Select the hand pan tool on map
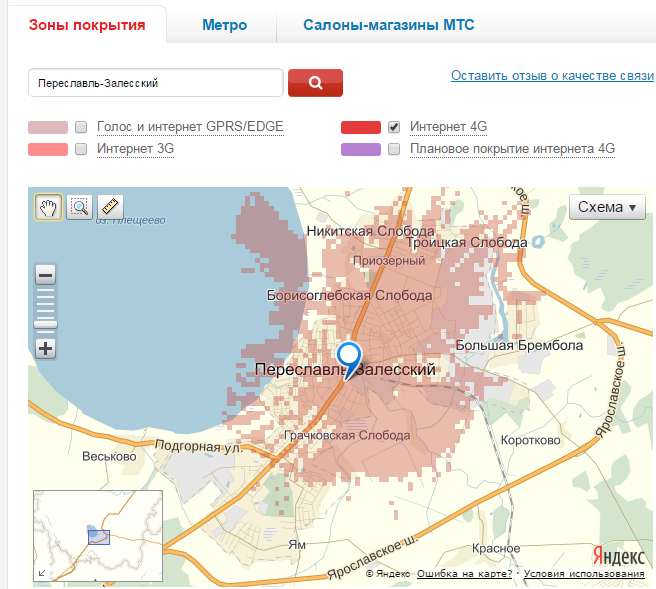Screen dimensions: 656x589 [x=48, y=207]
